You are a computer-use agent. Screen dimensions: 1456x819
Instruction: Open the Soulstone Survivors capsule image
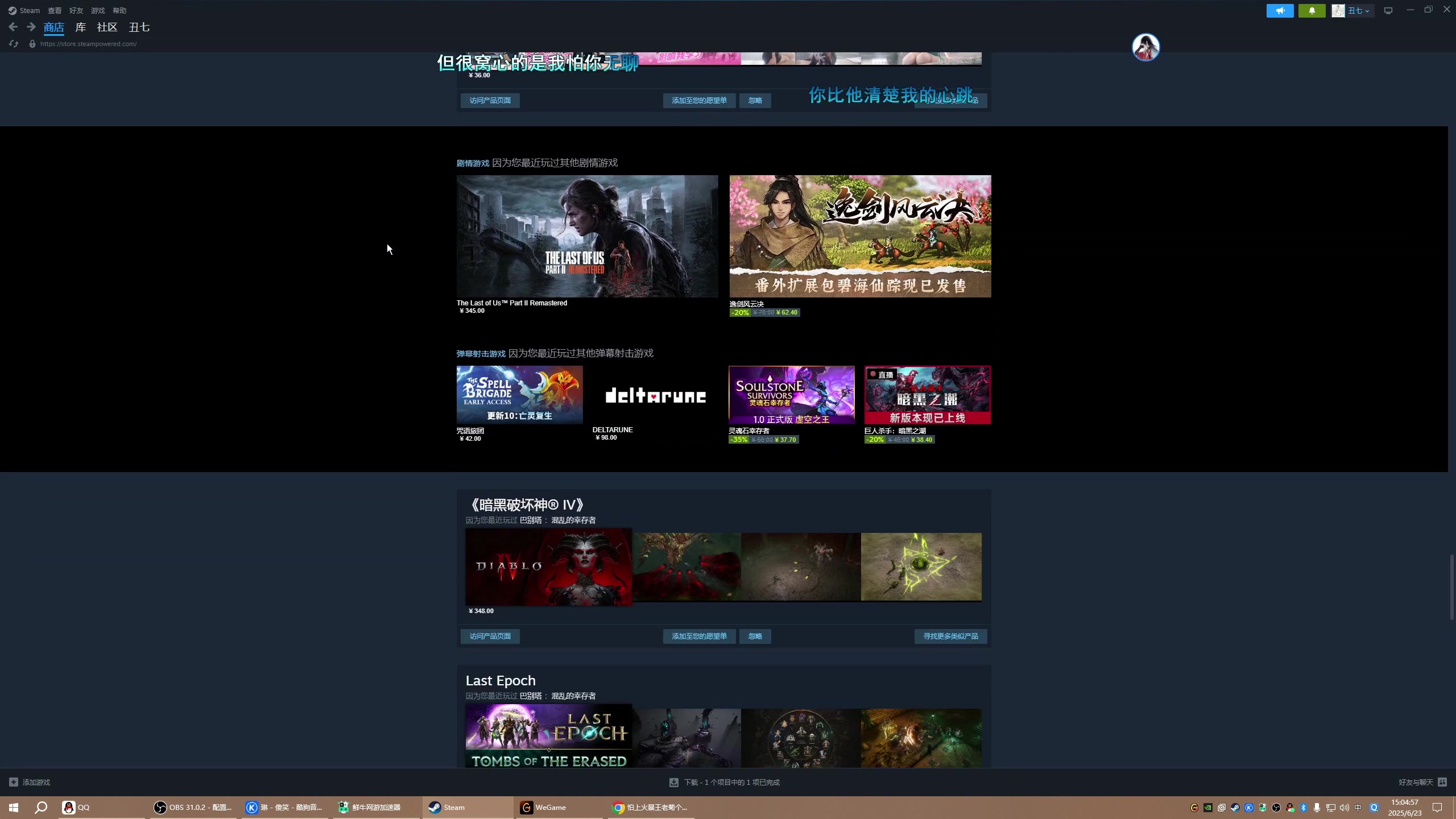(791, 395)
